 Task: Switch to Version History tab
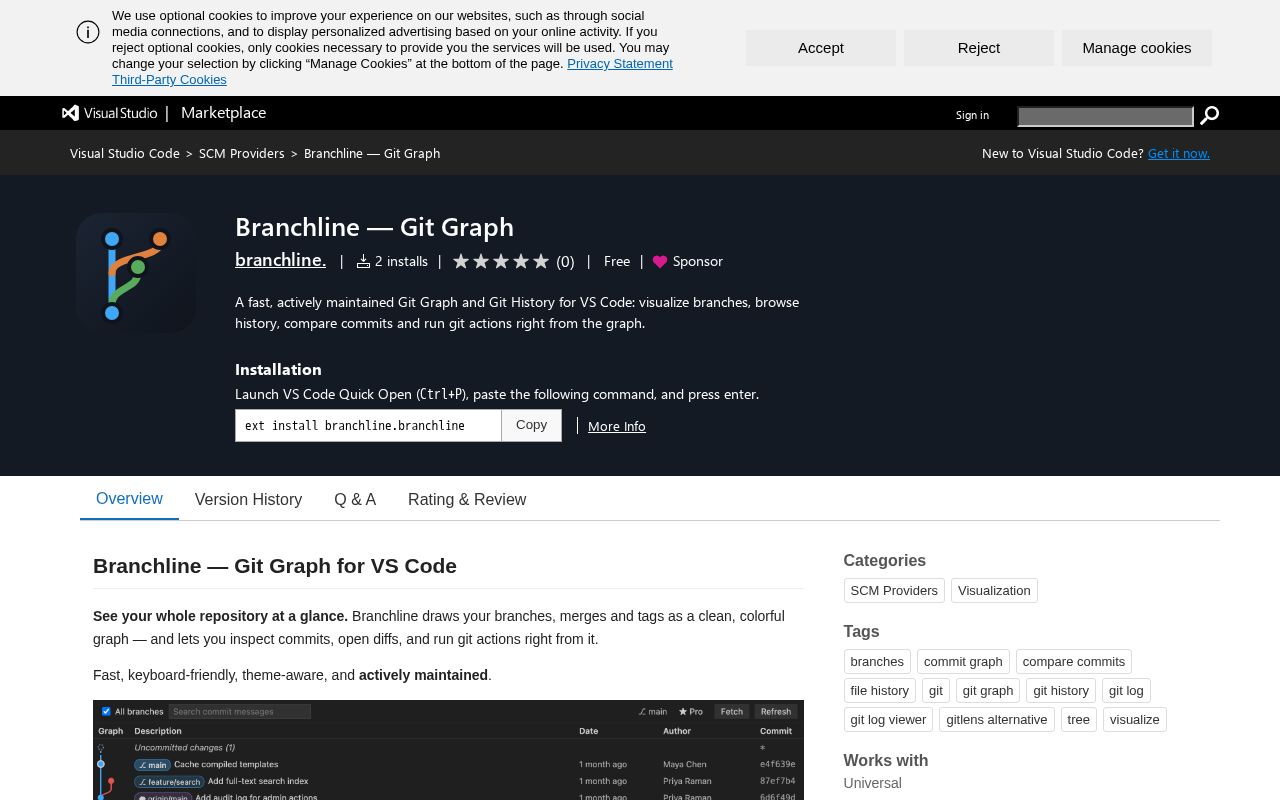pyautogui.click(x=248, y=500)
